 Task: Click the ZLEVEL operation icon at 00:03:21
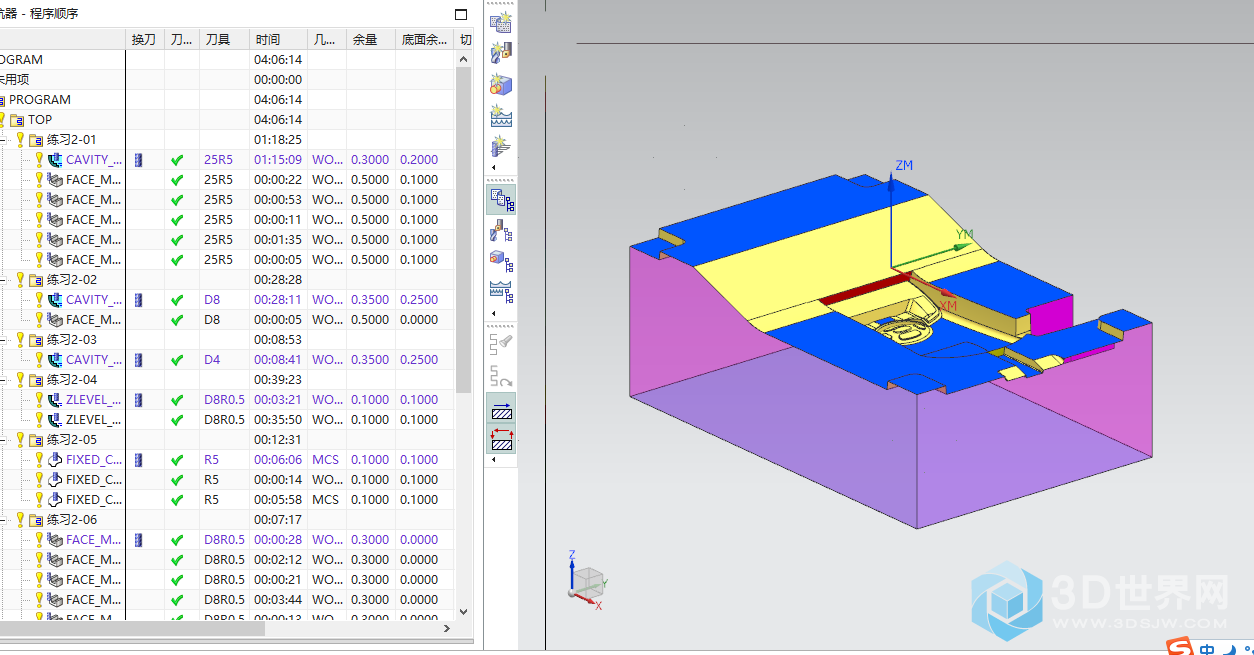pyautogui.click(x=55, y=399)
